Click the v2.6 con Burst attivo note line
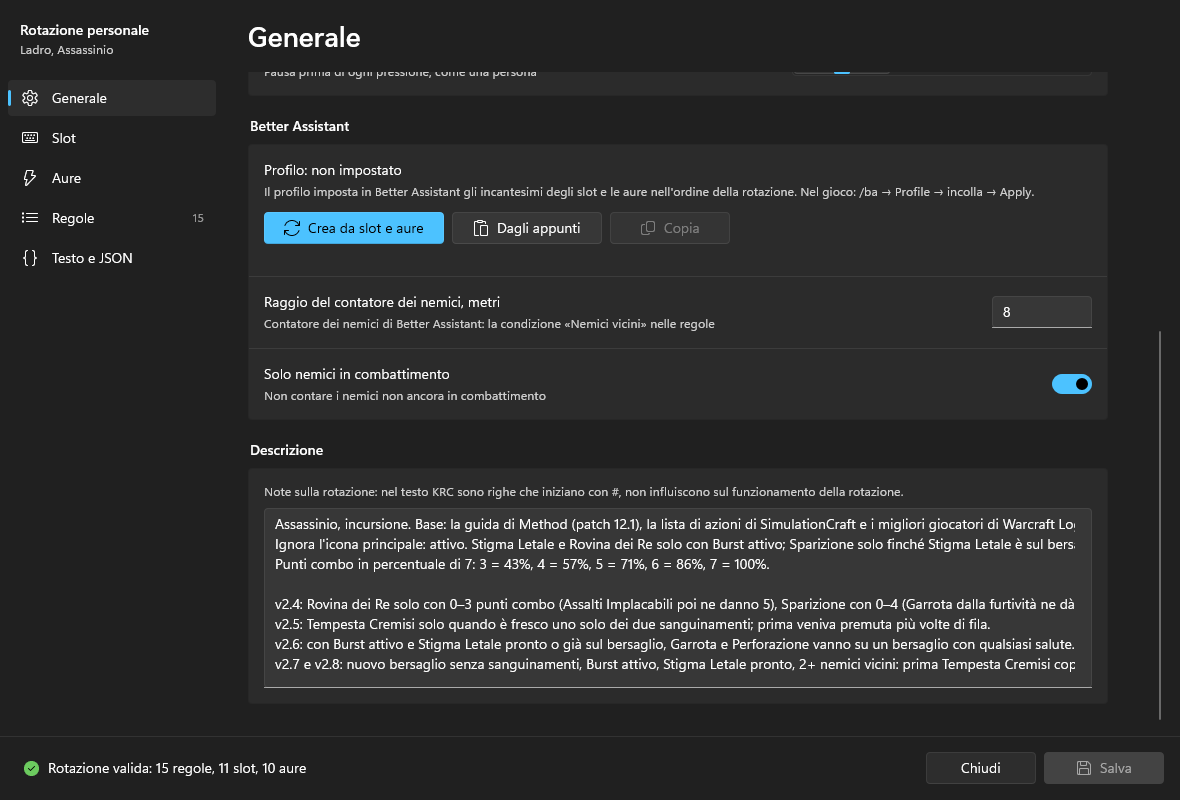The width and height of the screenshot is (1180, 800). pyautogui.click(x=674, y=644)
